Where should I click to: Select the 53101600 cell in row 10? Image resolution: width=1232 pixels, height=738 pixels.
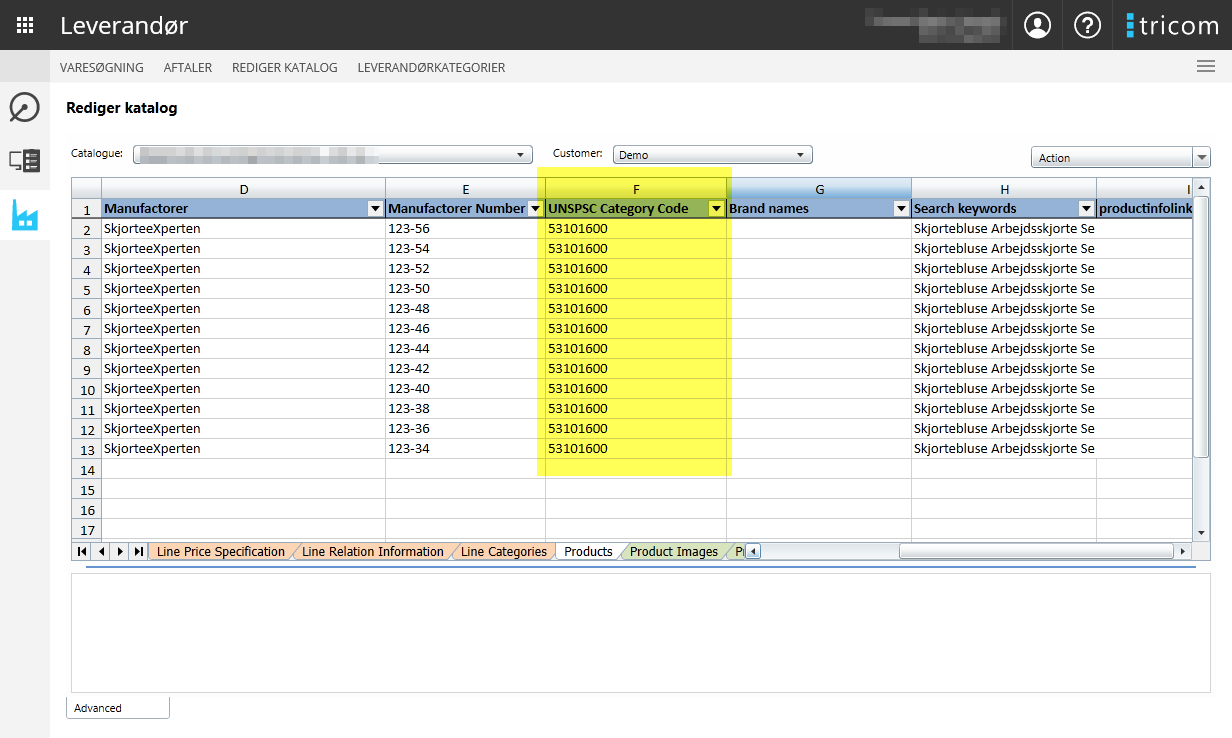point(636,389)
